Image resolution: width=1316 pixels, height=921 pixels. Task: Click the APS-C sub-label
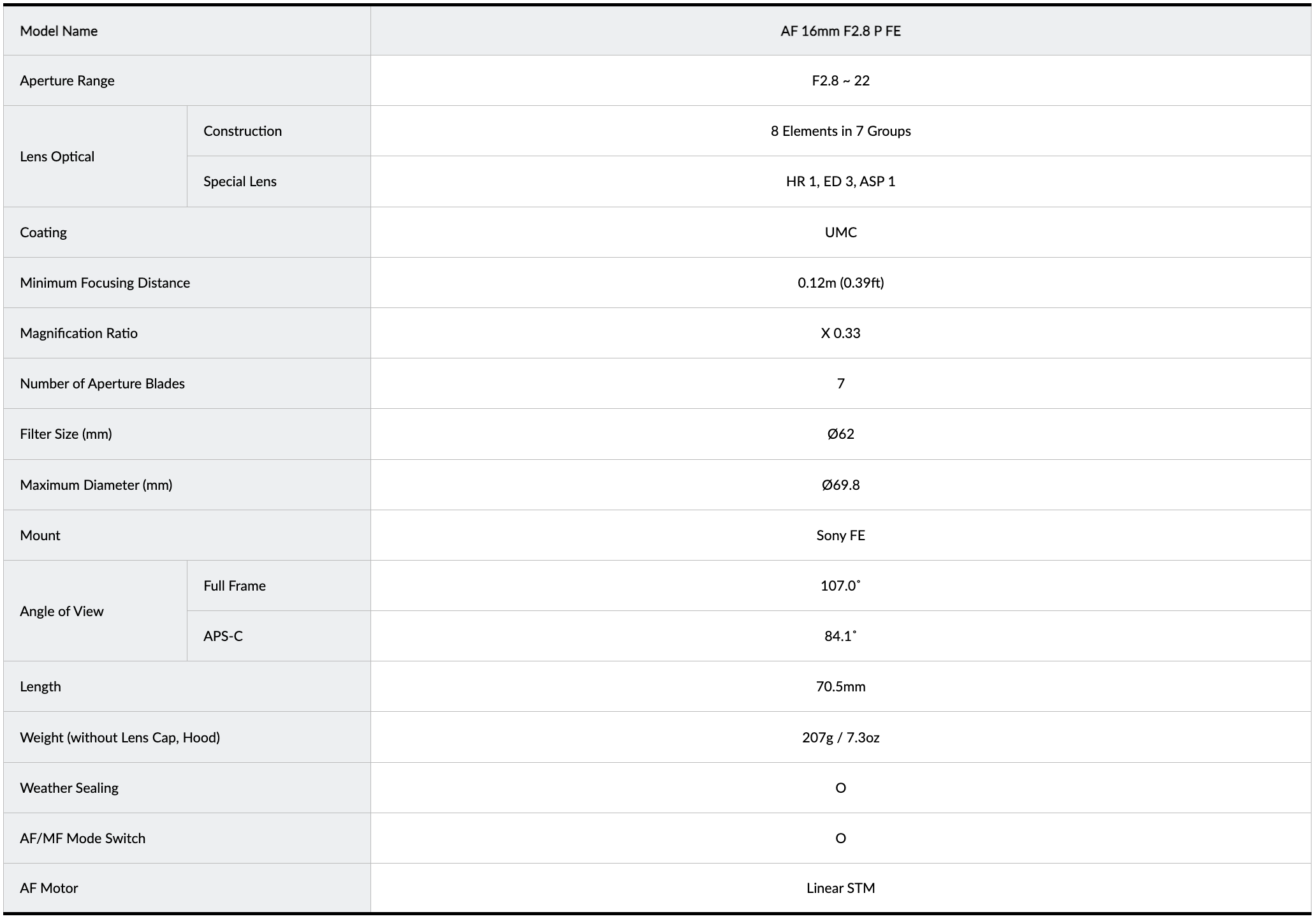point(223,636)
